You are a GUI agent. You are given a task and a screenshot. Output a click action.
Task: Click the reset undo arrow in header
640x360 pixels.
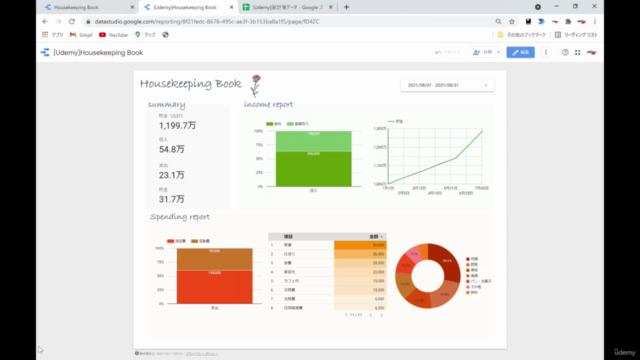tap(438, 52)
